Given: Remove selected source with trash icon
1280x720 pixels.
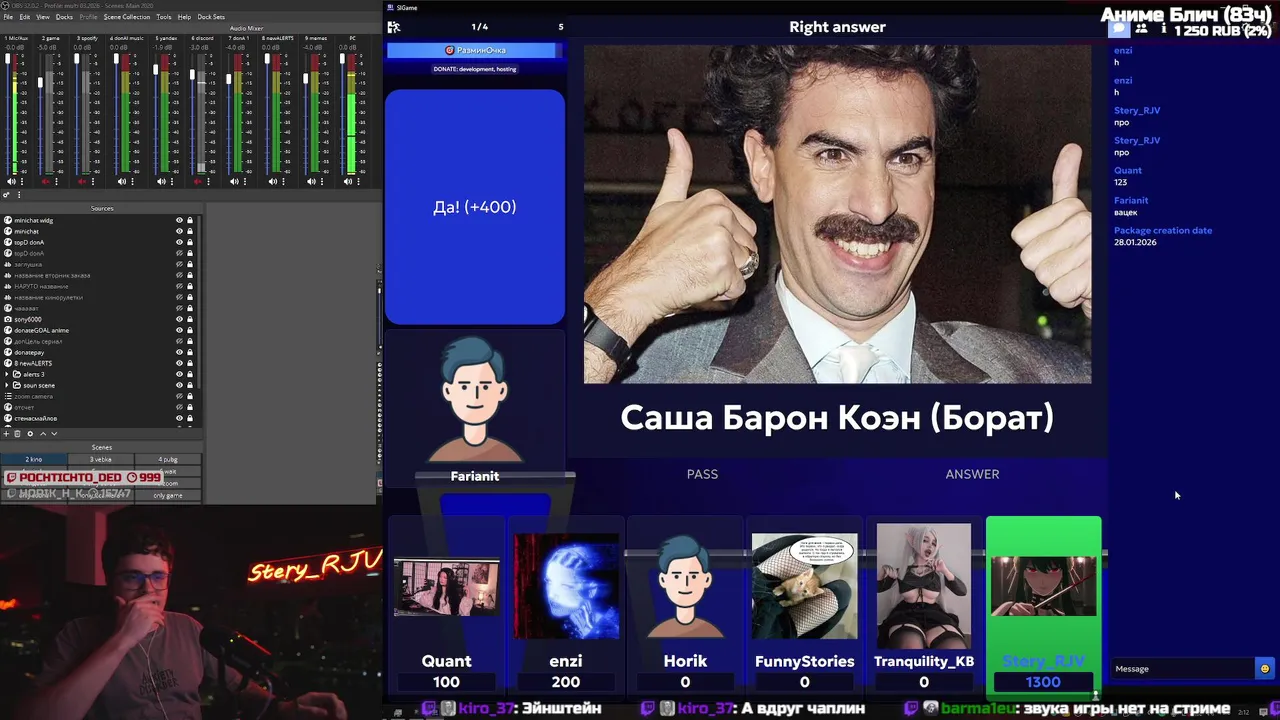Looking at the screenshot, I should tap(17, 434).
